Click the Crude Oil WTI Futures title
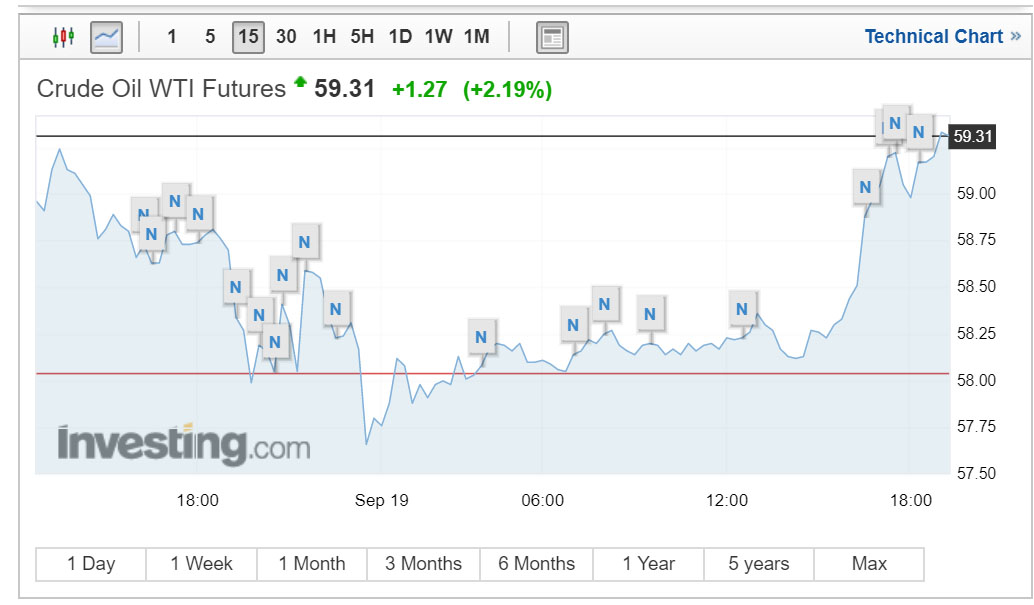Image resolution: width=1034 pixels, height=605 pixels. 161,89
